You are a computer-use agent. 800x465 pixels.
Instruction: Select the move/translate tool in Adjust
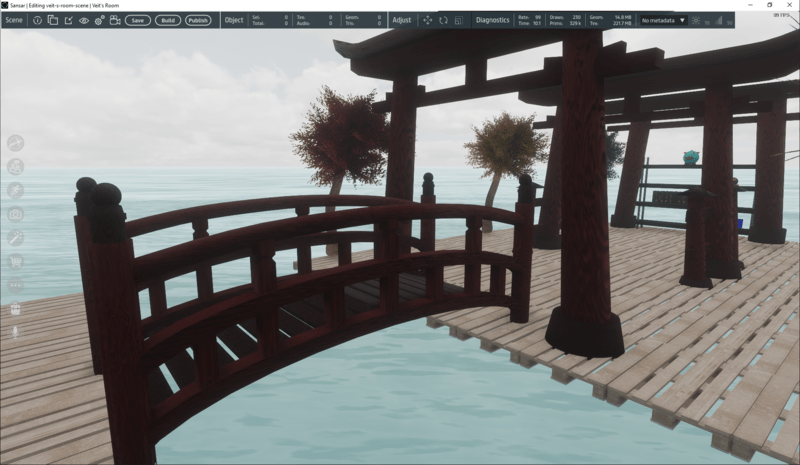(x=428, y=20)
